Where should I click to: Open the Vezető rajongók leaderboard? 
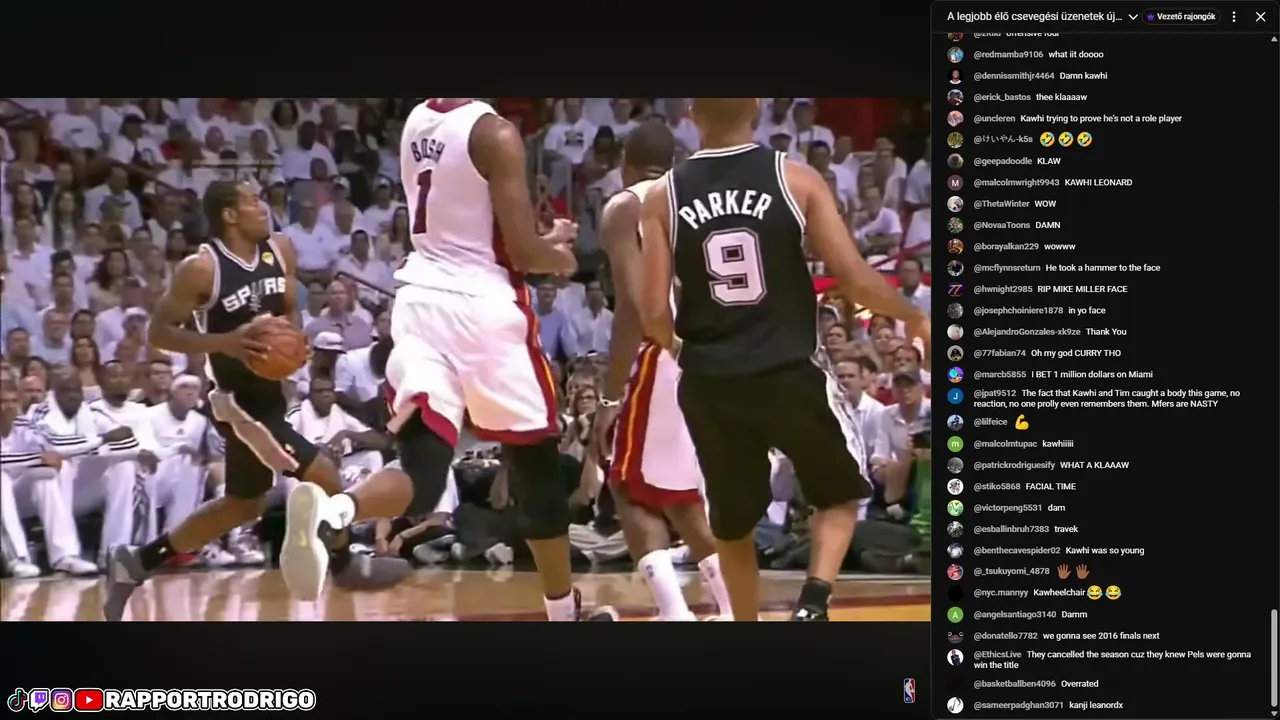[1181, 16]
